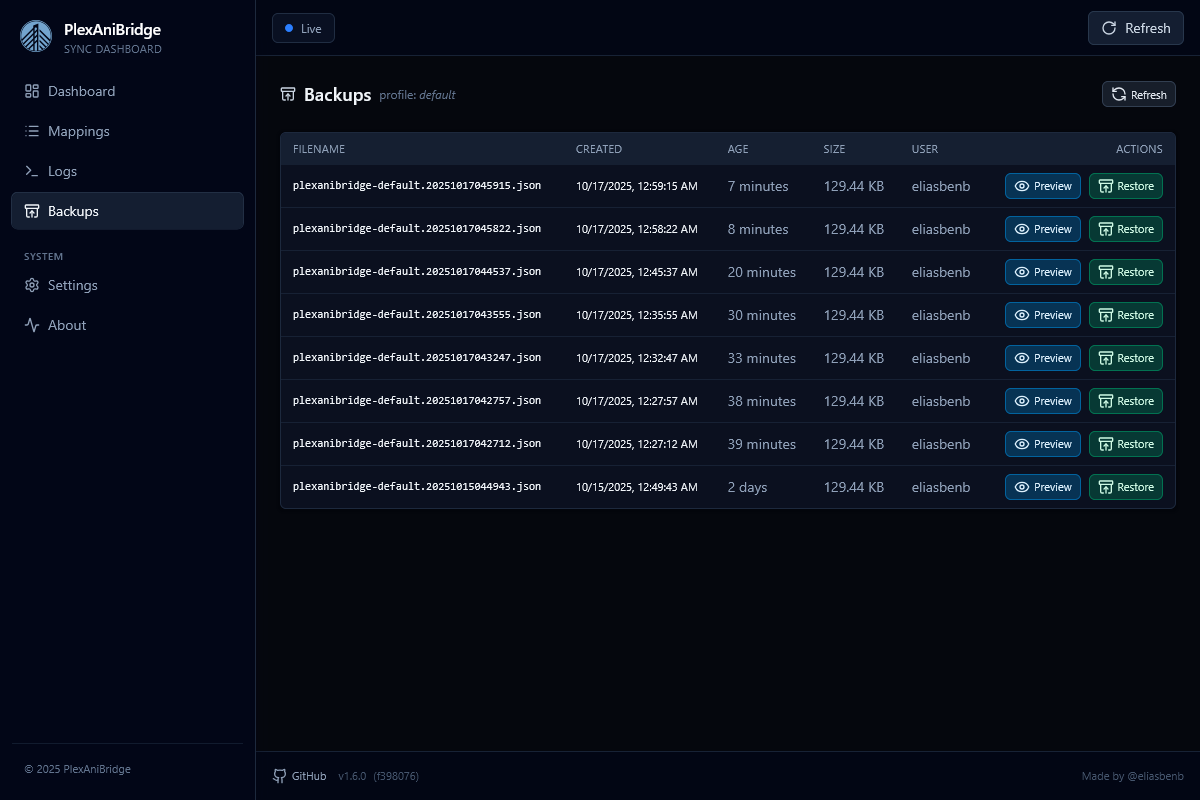This screenshot has width=1200, height=800.
Task: Select the plexanibridge-default.20251017043247.json filename
Action: (x=416, y=358)
